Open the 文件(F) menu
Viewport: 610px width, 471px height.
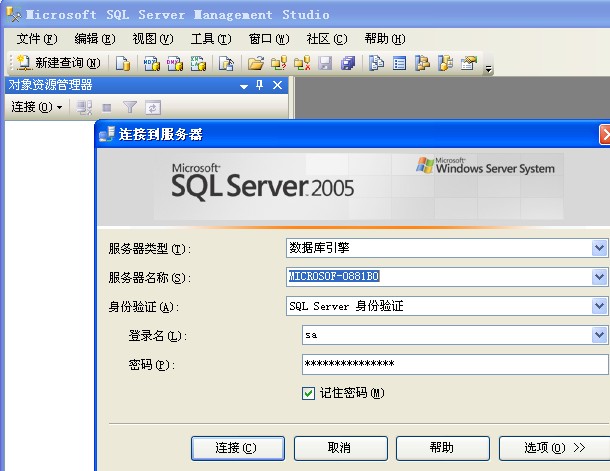coord(37,39)
